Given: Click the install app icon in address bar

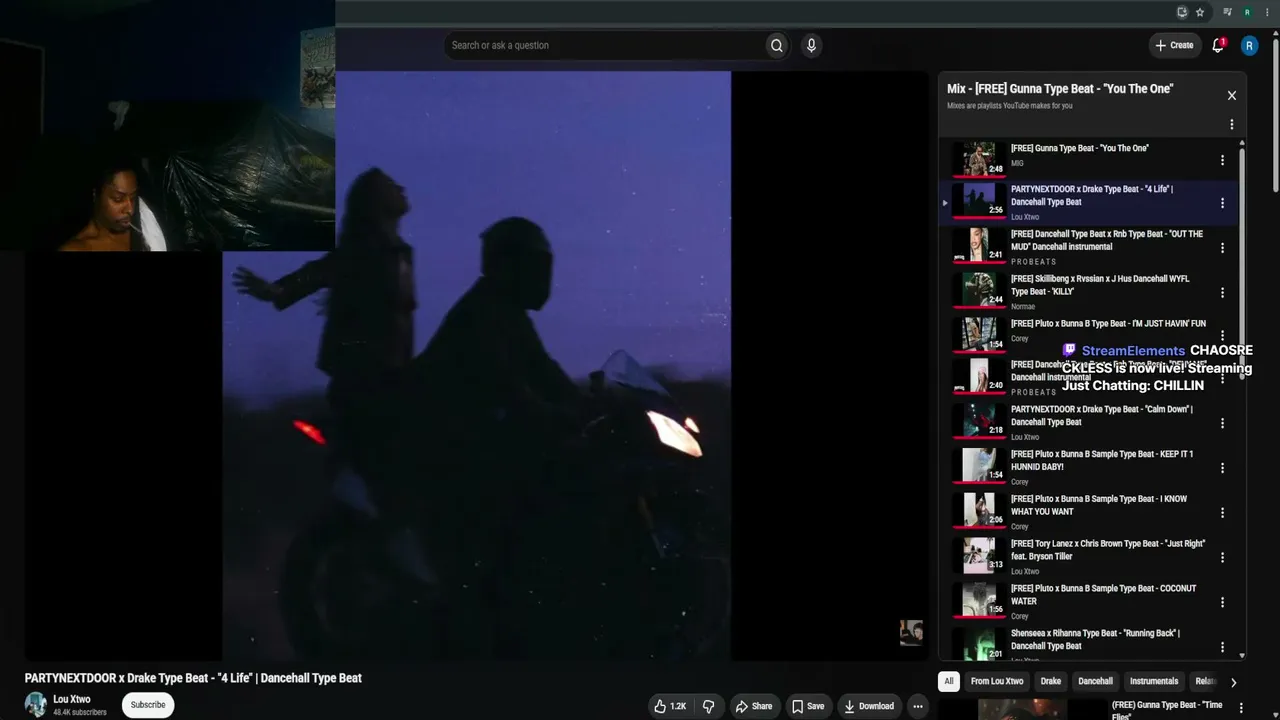Looking at the screenshot, I should point(1182,12).
